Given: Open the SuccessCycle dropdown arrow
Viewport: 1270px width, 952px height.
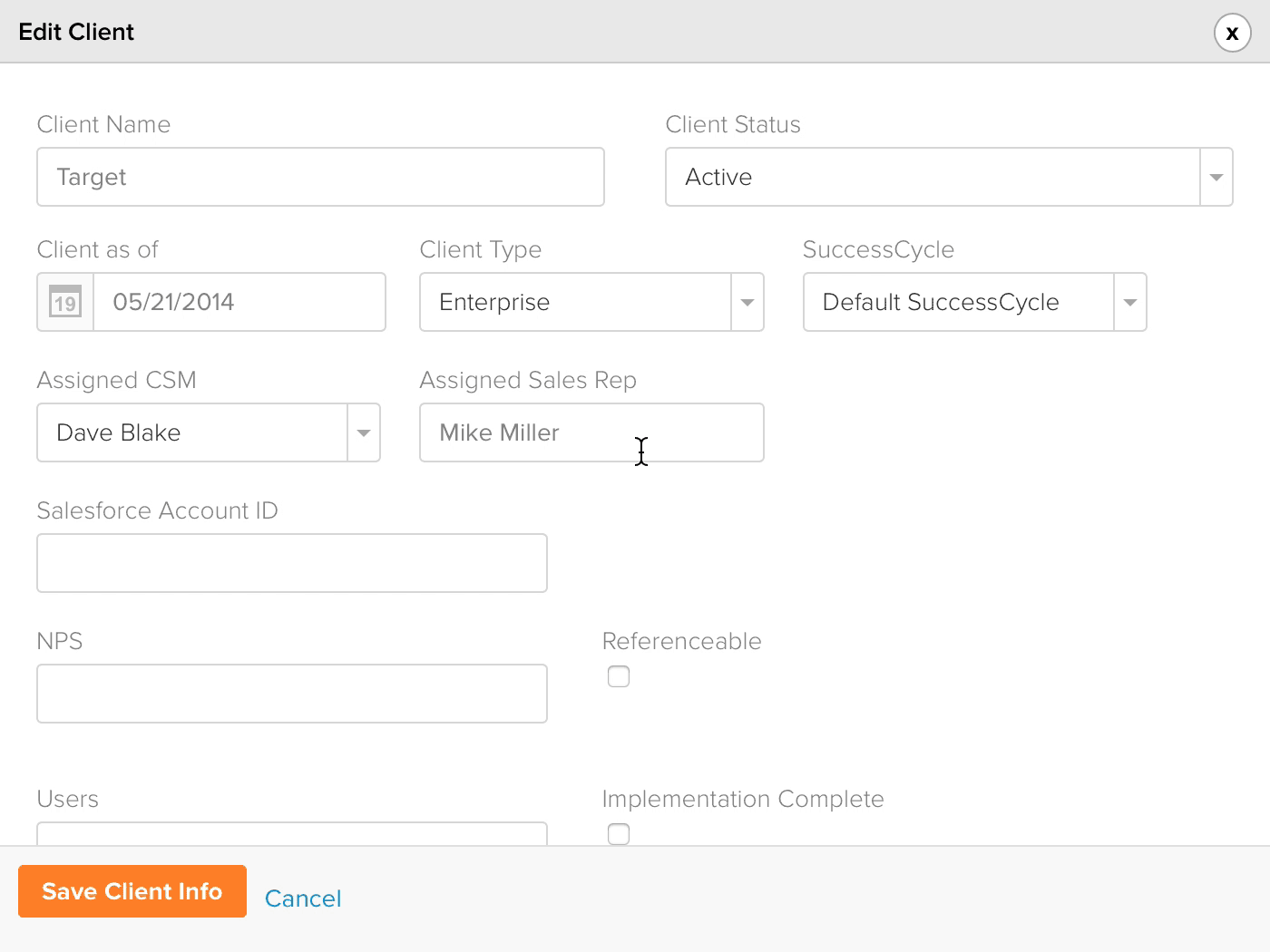Looking at the screenshot, I should [x=1130, y=302].
